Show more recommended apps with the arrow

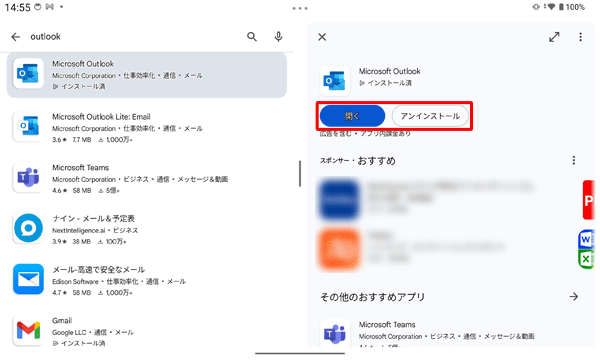pyautogui.click(x=574, y=296)
